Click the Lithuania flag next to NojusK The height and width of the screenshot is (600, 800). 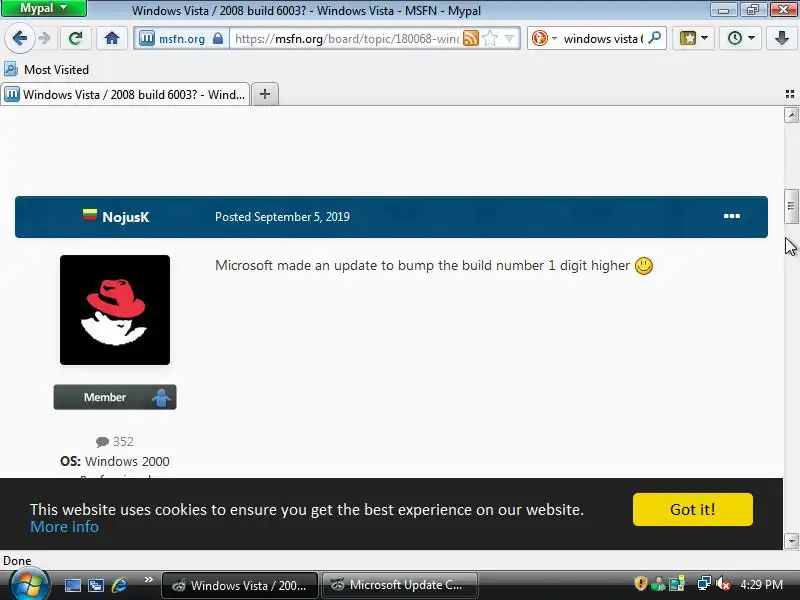pyautogui.click(x=90, y=214)
